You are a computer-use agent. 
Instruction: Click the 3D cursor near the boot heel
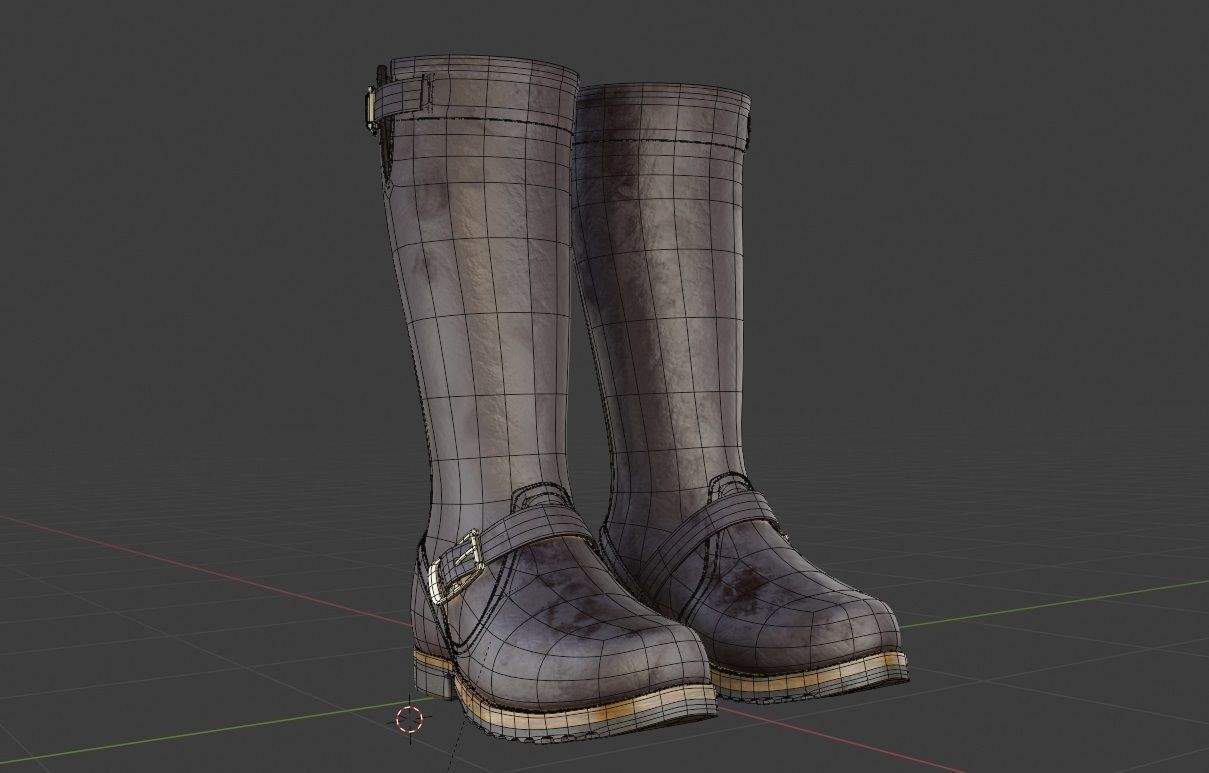pyautogui.click(x=410, y=719)
